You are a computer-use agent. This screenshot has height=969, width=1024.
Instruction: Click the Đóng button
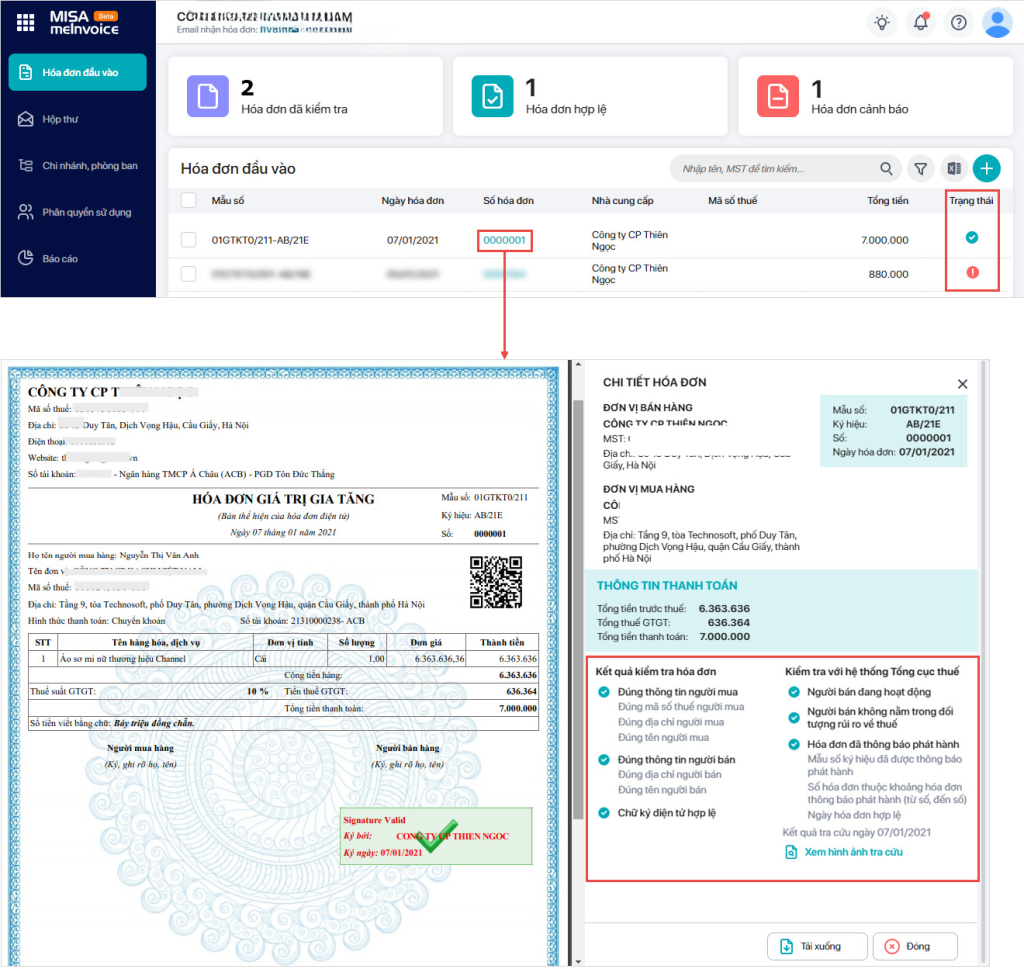[x=915, y=946]
